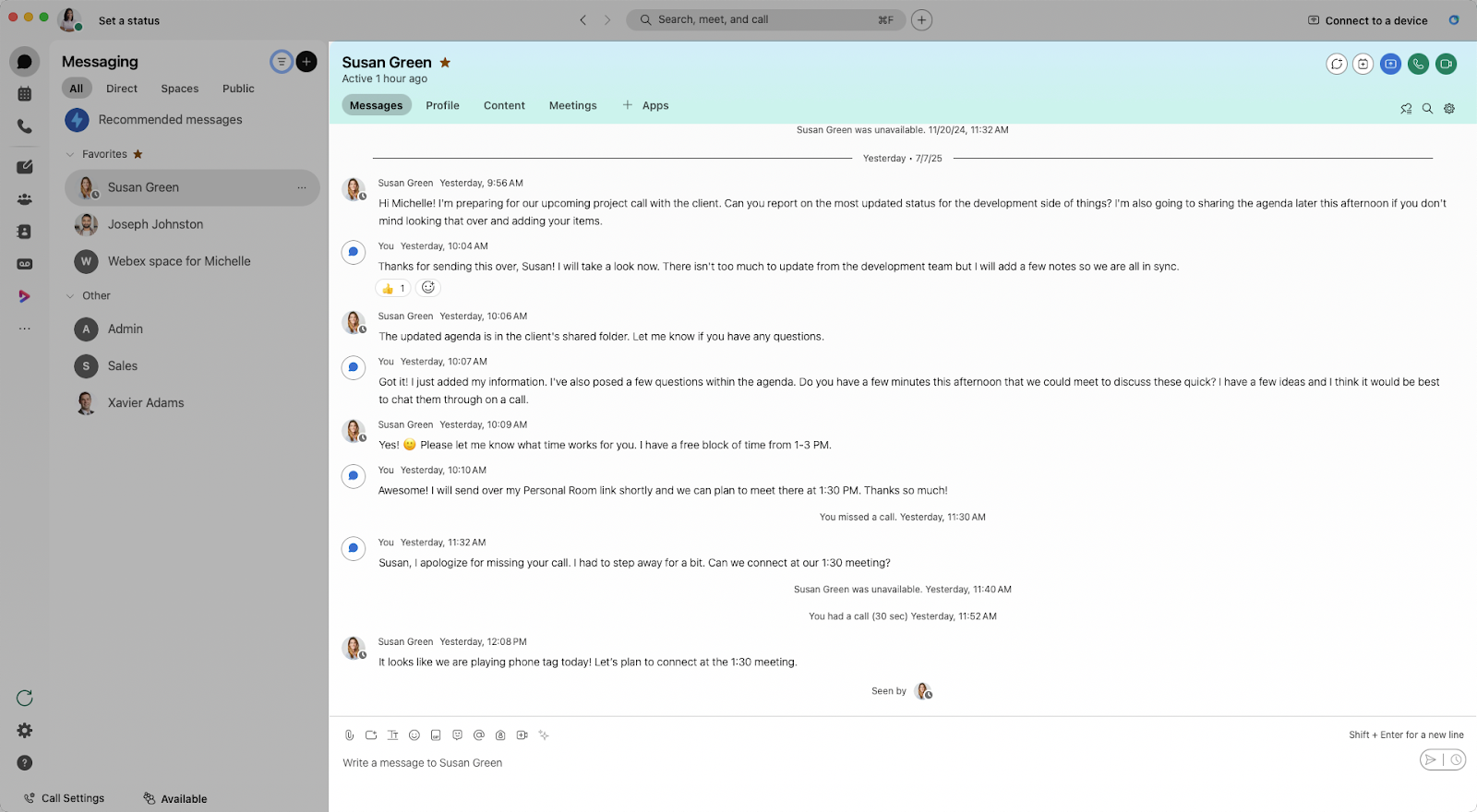Switch to the Public filter tab

coord(238,89)
